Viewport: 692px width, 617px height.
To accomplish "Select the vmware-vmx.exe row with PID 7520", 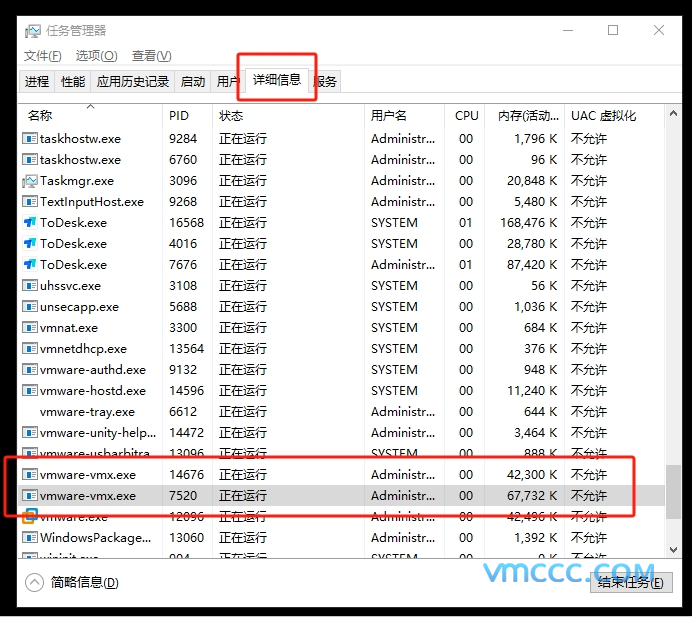I will [341, 496].
